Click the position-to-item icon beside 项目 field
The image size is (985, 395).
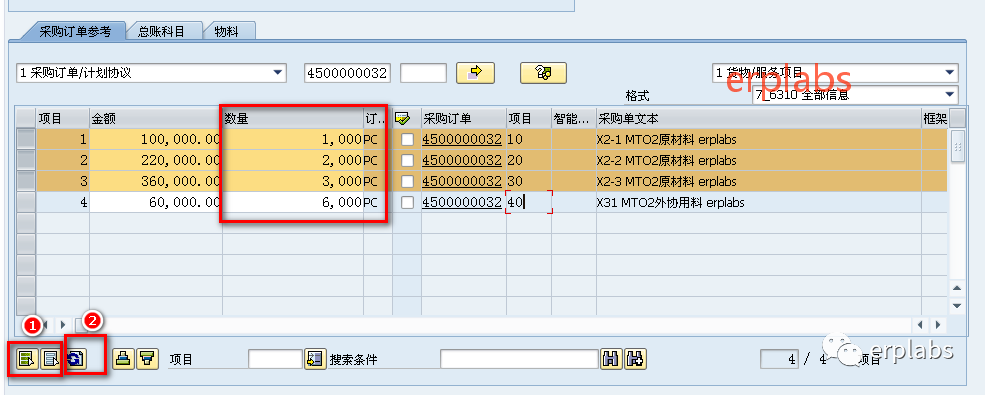(x=315, y=359)
